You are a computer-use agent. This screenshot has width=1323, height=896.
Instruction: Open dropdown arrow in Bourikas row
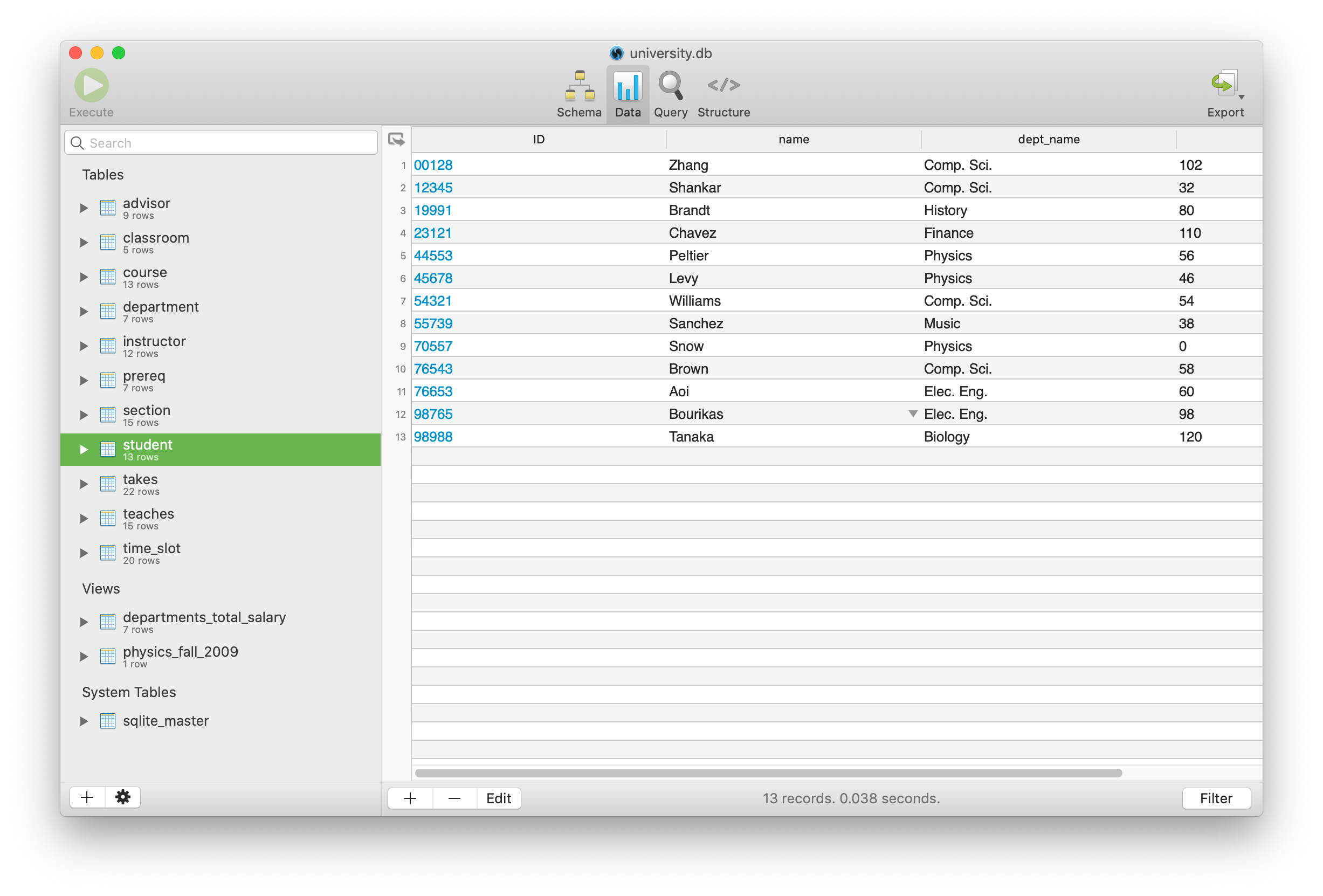tap(913, 414)
